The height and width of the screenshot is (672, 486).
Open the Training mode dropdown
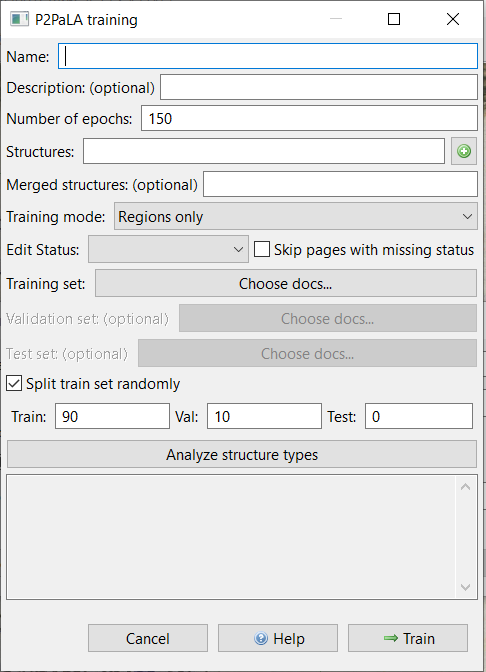click(296, 216)
